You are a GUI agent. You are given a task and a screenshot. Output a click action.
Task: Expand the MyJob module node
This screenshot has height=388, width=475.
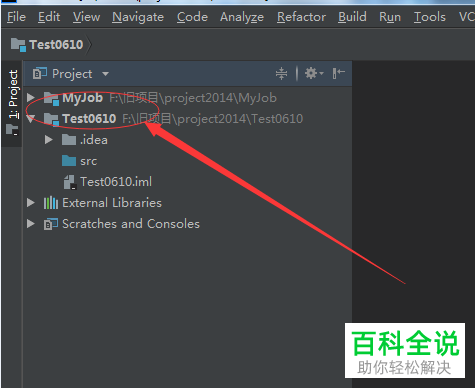click(31, 98)
